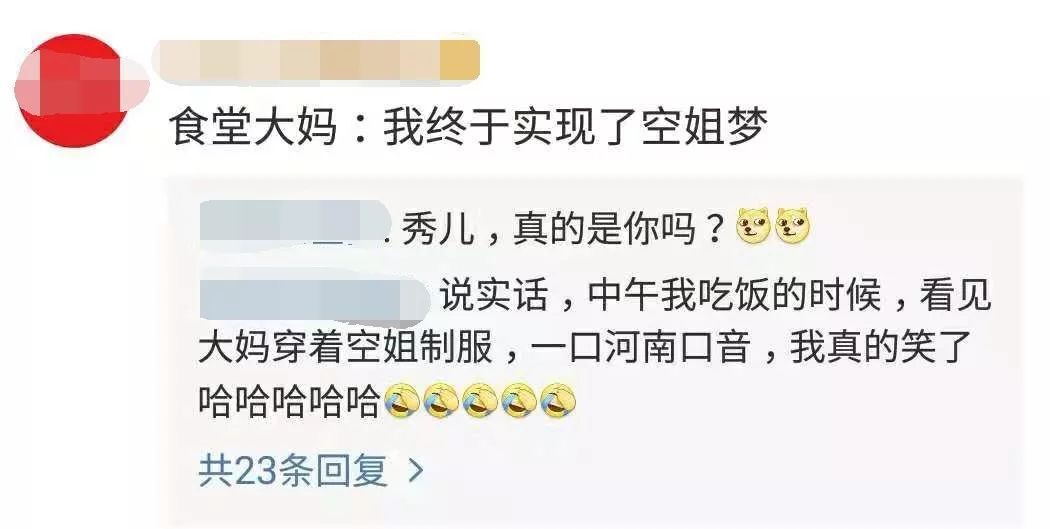Viewport: 1050px width, 529px height.
Task: Select the reply line starting 说实话，中午我吃饭
Action: [x=715, y=295]
